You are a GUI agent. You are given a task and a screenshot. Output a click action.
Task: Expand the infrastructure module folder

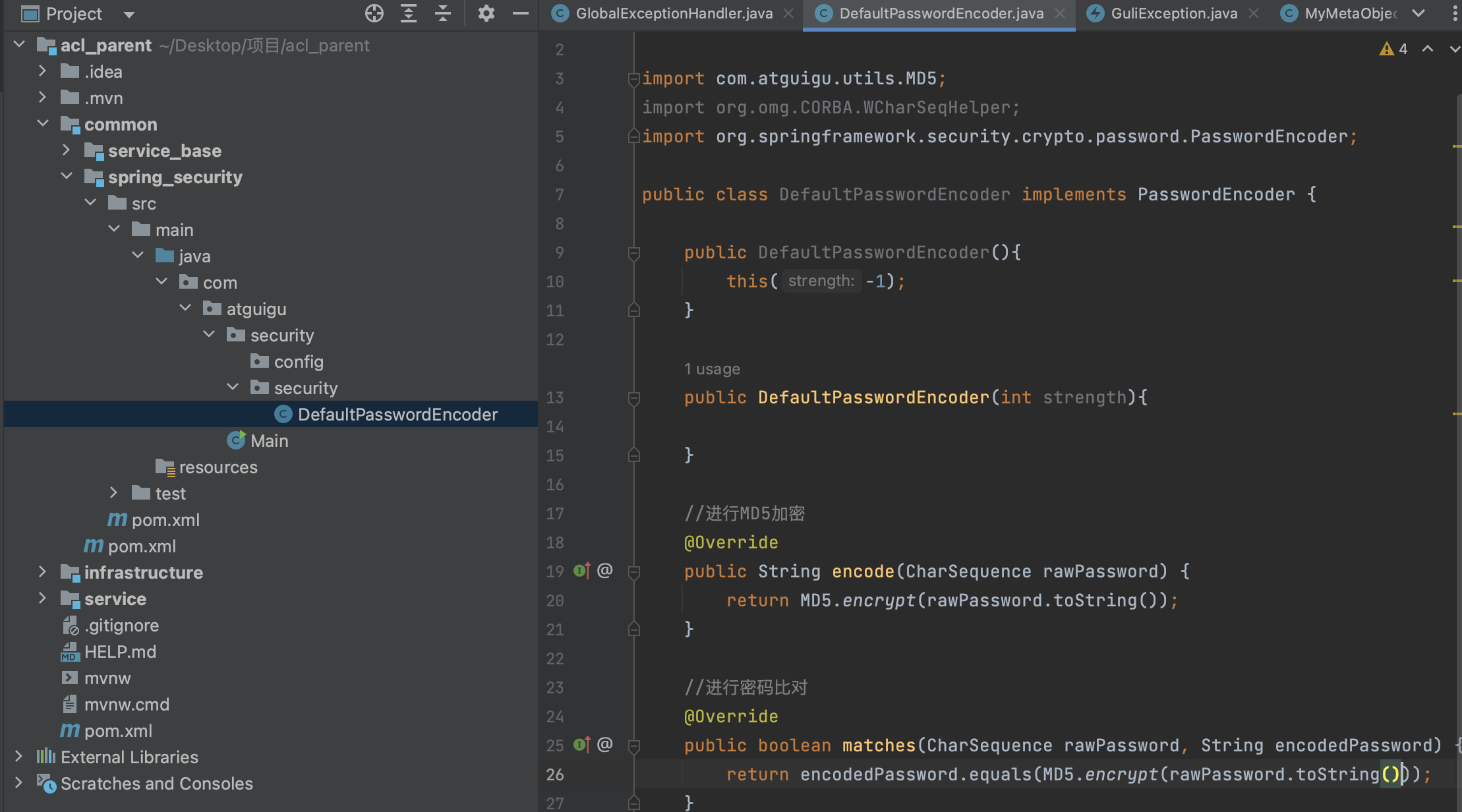pyautogui.click(x=42, y=572)
